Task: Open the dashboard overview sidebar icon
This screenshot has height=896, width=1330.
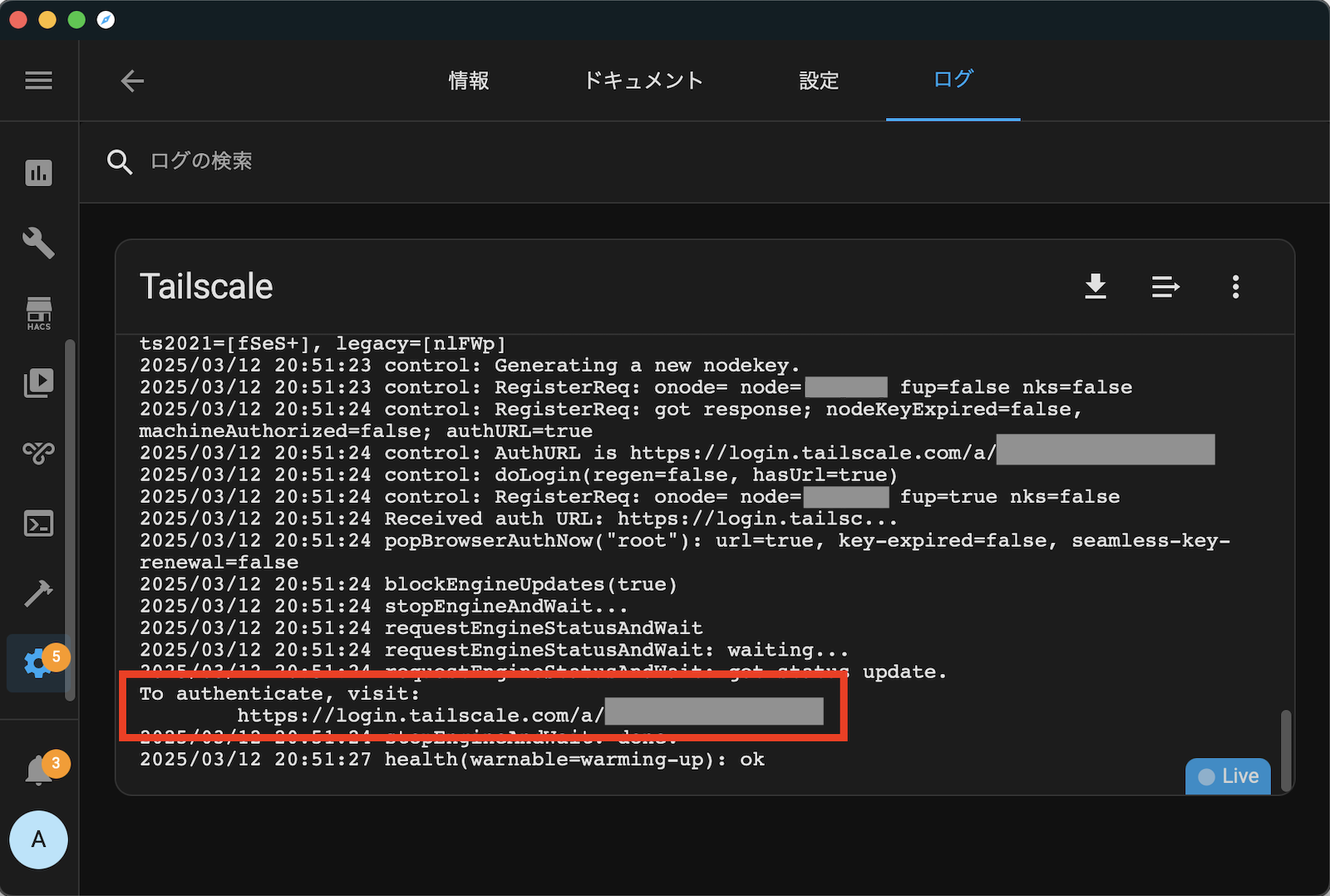Action: (38, 173)
